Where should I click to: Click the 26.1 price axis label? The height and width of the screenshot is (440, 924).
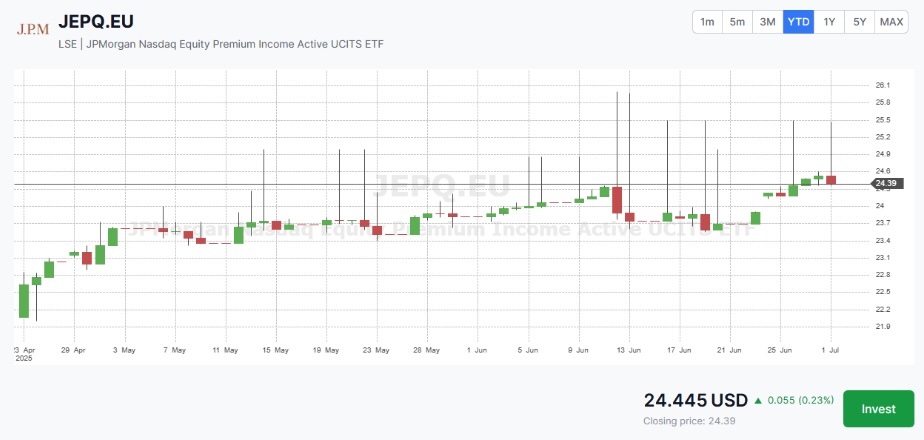click(883, 85)
